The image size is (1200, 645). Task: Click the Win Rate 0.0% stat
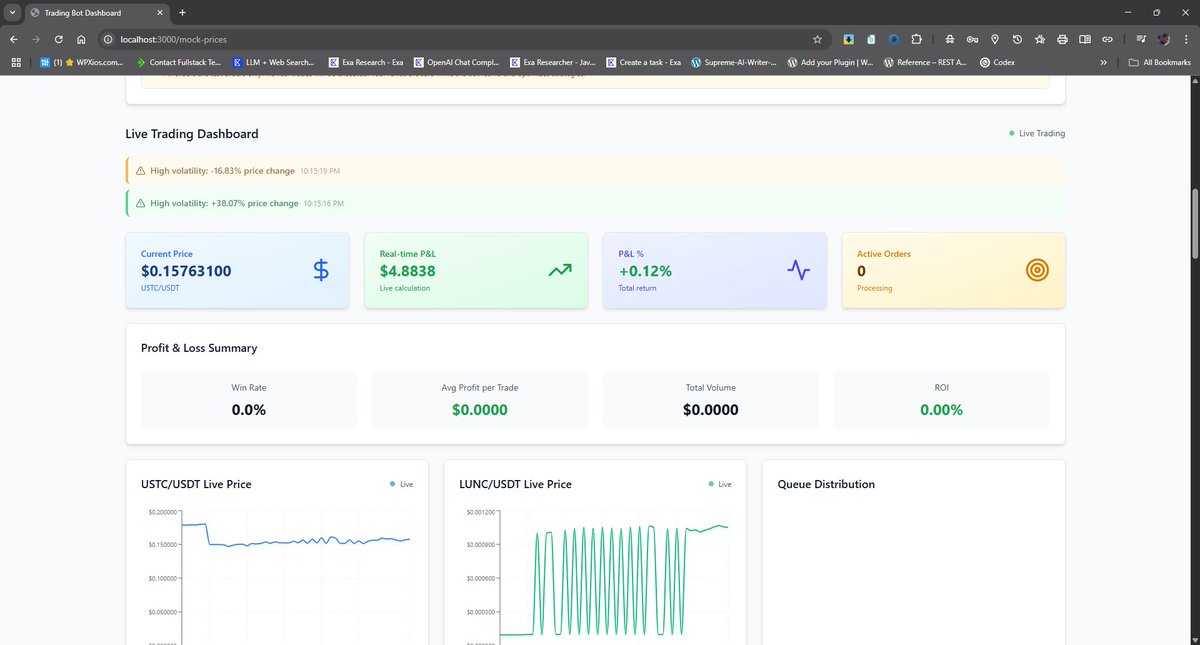(x=249, y=410)
